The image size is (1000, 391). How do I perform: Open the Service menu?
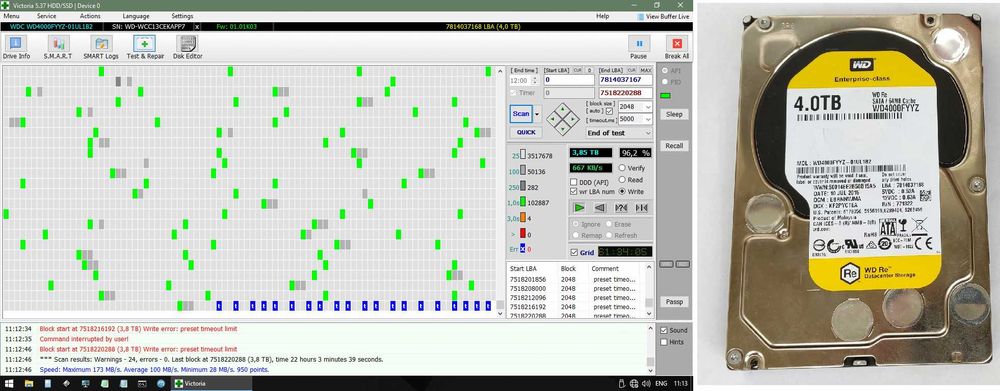point(47,16)
